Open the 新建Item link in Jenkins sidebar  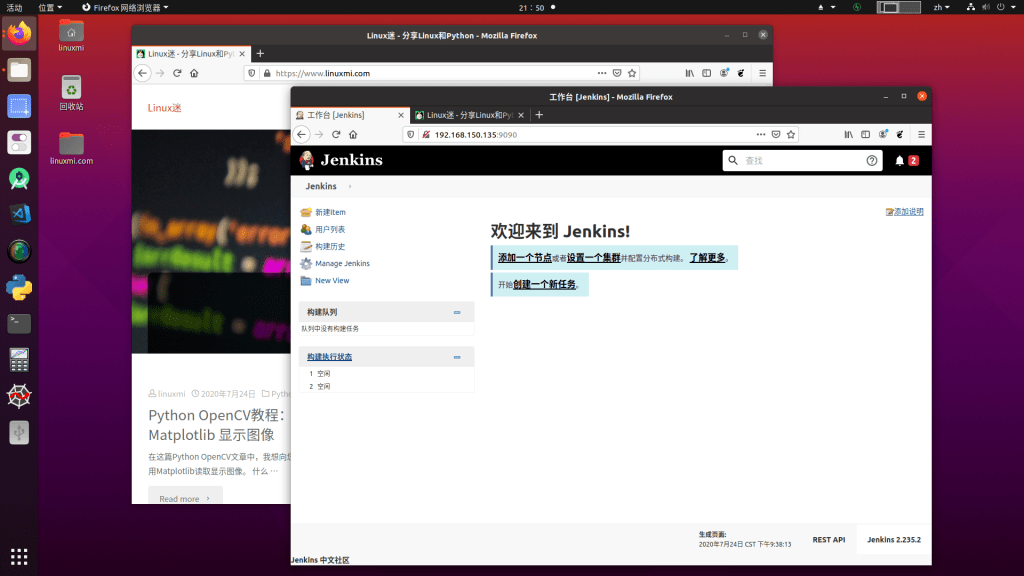point(330,212)
